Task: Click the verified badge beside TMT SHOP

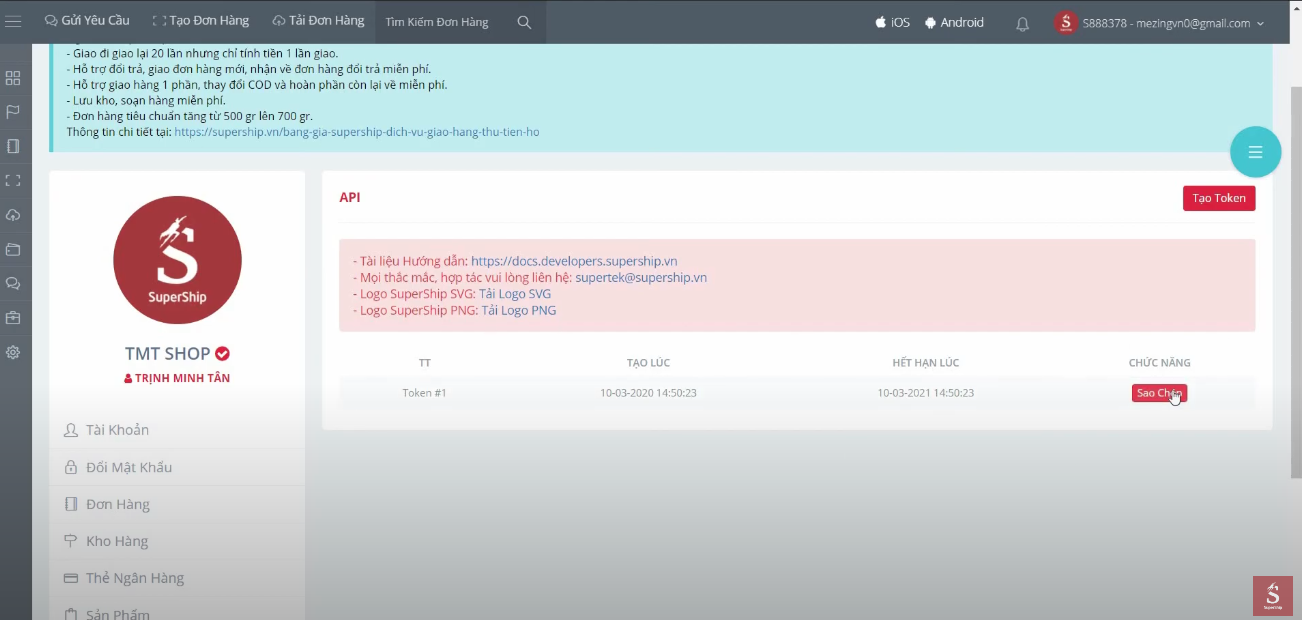Action: (x=223, y=354)
